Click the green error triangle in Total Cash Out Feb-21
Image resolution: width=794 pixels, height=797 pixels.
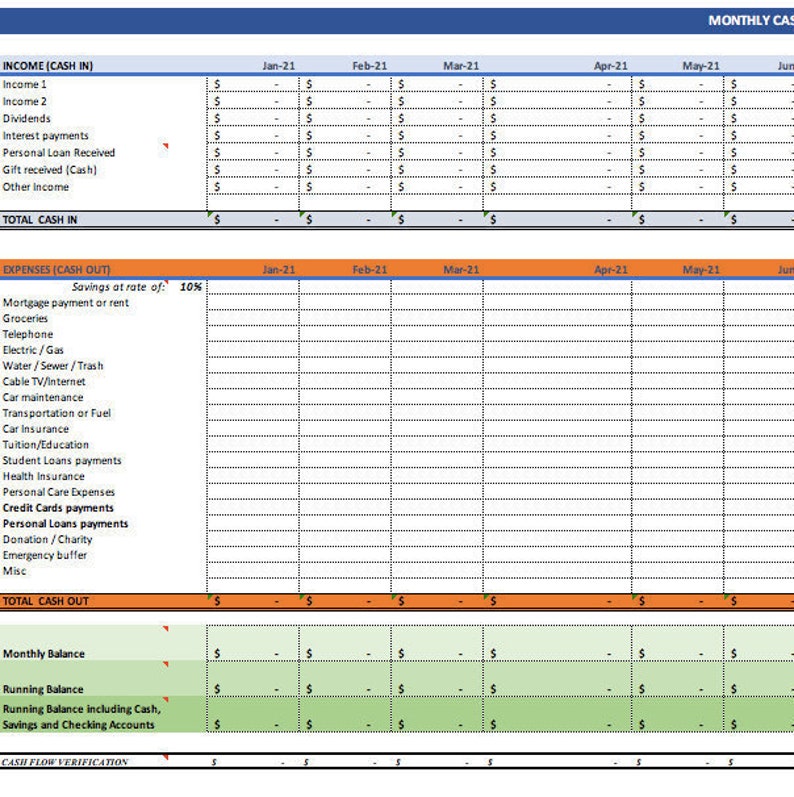click(302, 596)
